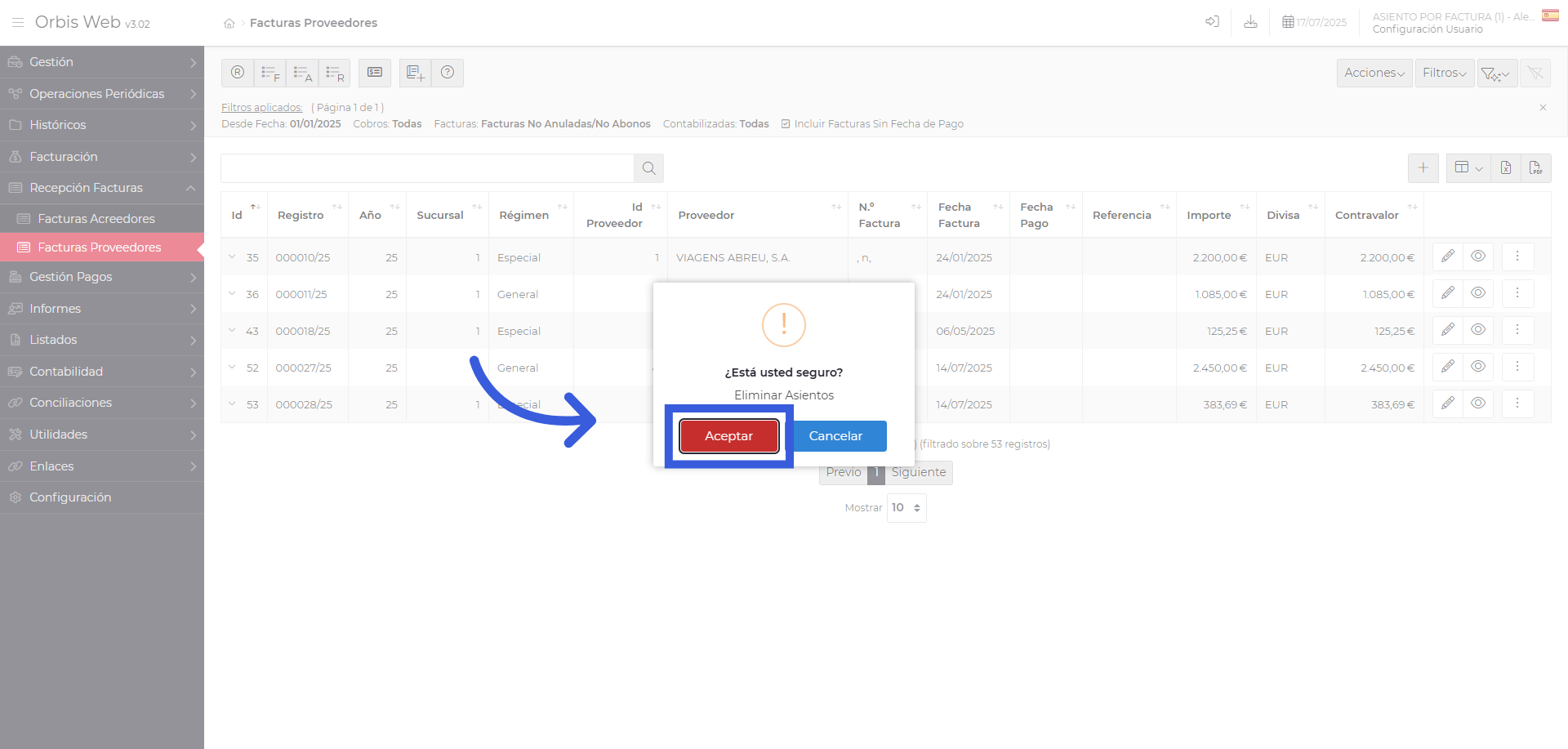Click the home icon in breadcrumb
The image size is (1568, 749).
[x=229, y=24]
